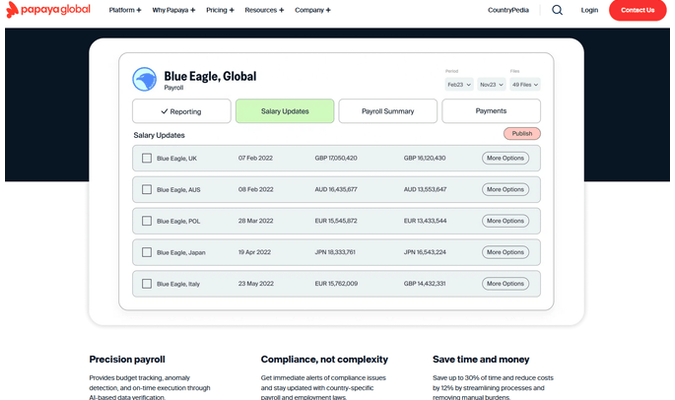Image resolution: width=675 pixels, height=400 pixels.
Task: Click the amount EUR 15,762,009
Action: pyautogui.click(x=336, y=284)
